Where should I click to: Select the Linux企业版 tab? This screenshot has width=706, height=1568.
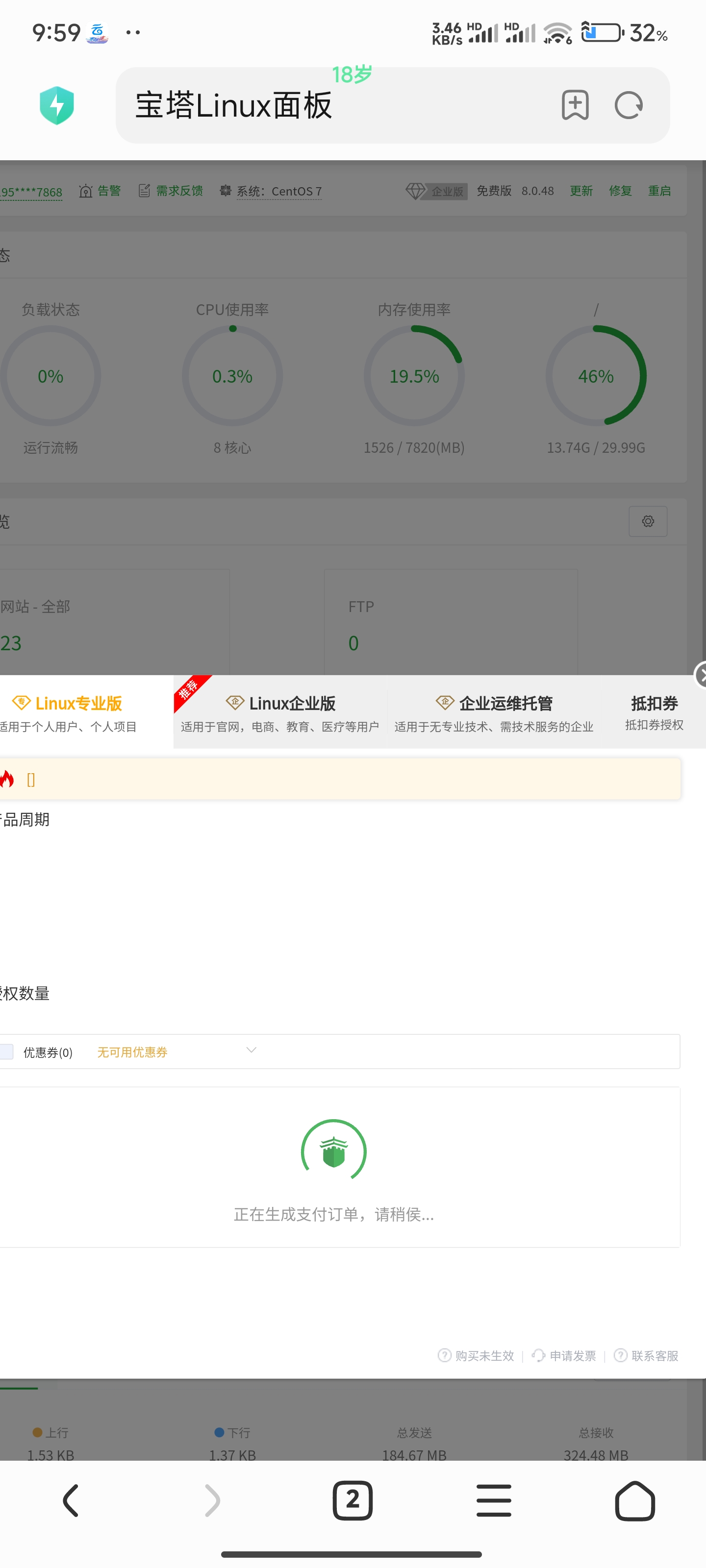(280, 712)
